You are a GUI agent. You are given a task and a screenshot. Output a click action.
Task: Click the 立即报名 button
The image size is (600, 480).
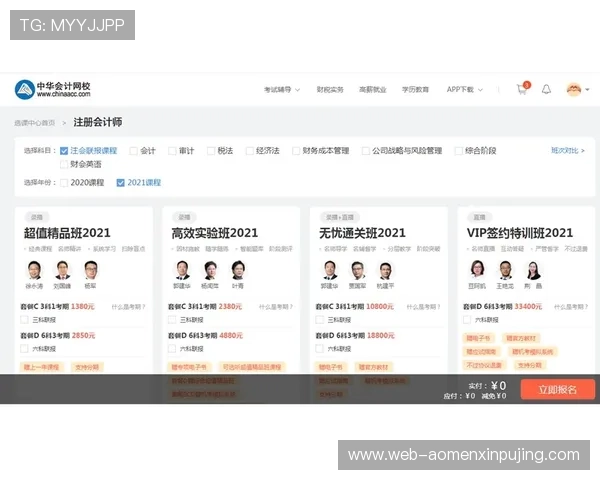click(558, 390)
